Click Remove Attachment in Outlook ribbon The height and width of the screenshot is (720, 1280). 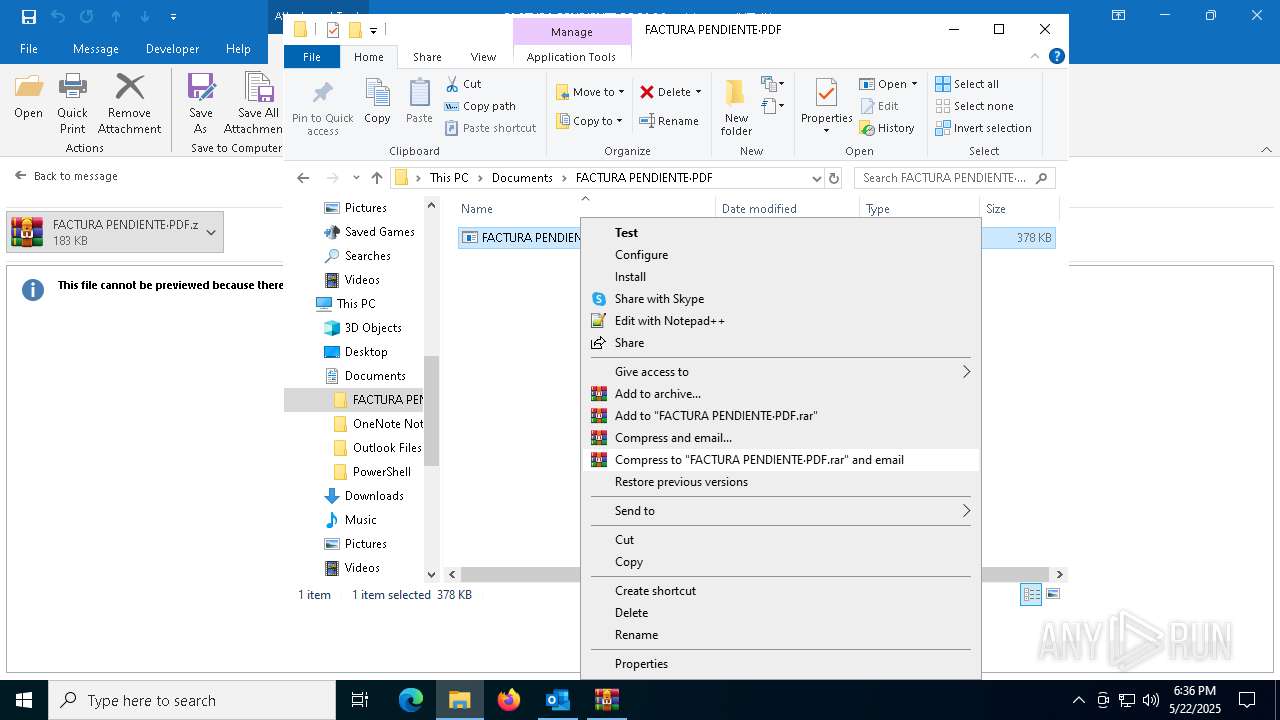coord(129,104)
